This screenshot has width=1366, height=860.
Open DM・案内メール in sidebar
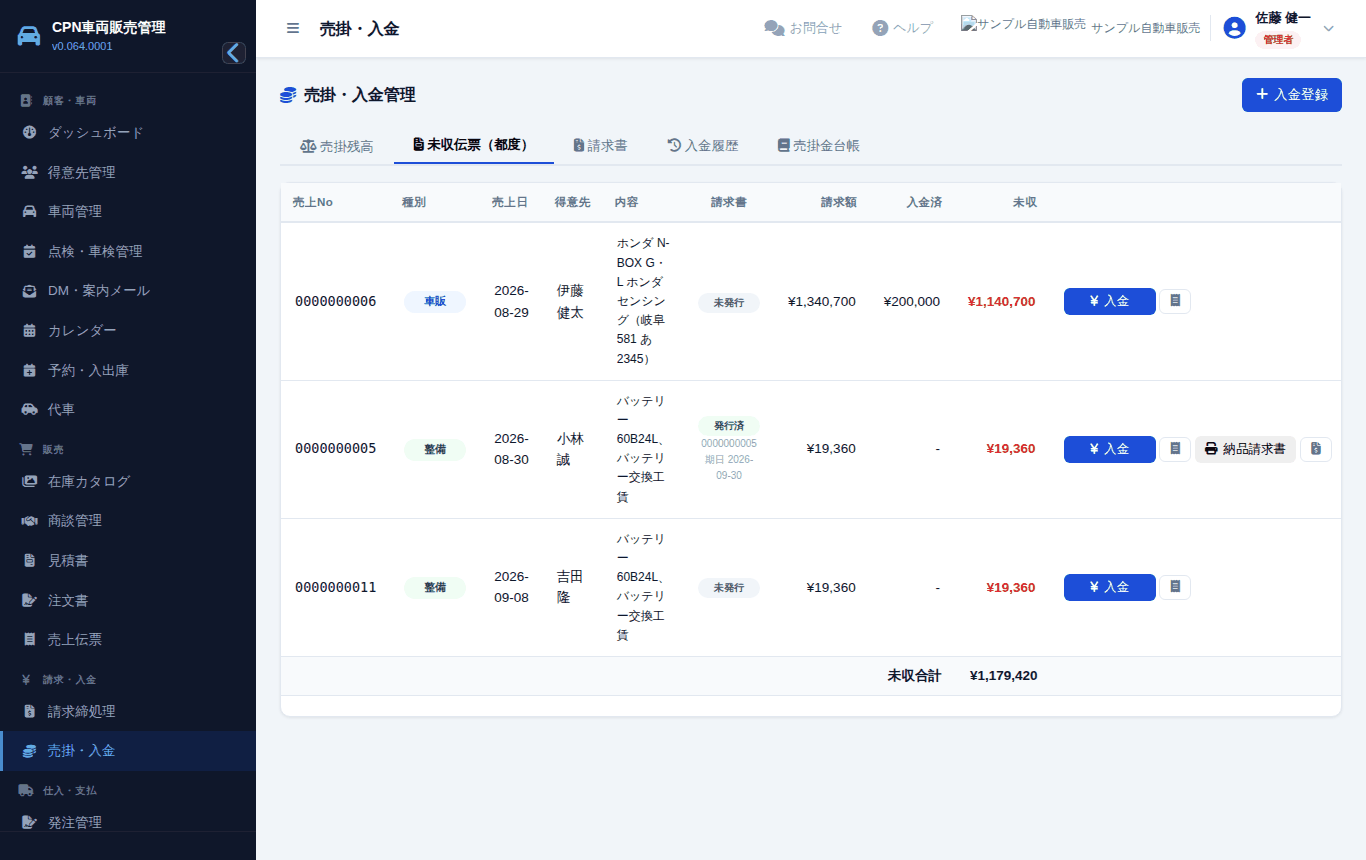128,291
